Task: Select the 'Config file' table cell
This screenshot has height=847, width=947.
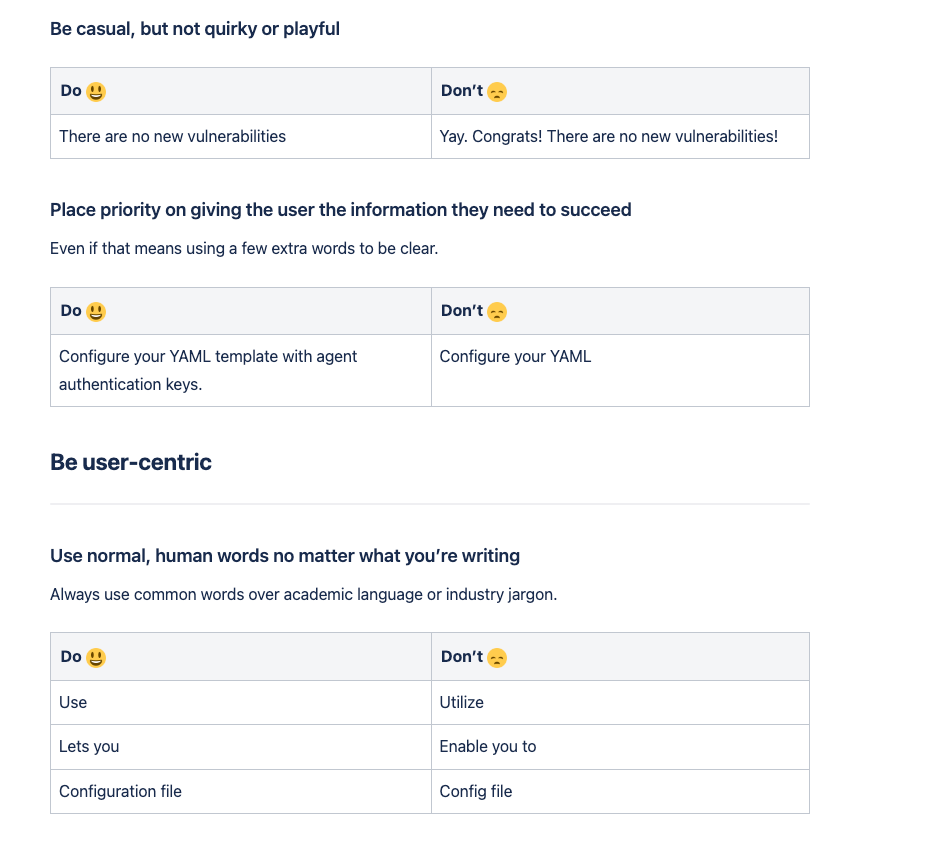Action: [620, 791]
